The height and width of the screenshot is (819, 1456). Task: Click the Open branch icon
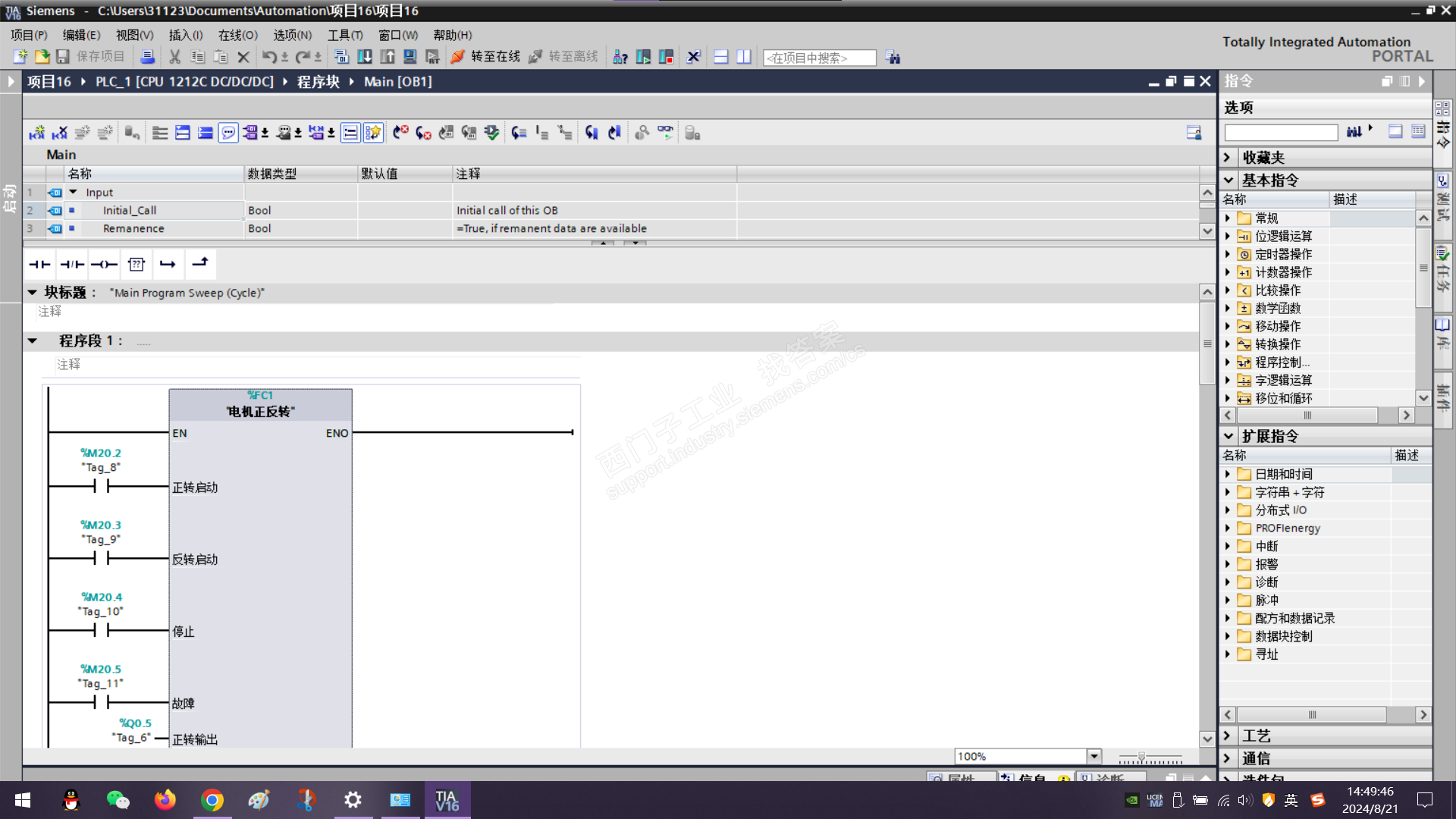168,264
